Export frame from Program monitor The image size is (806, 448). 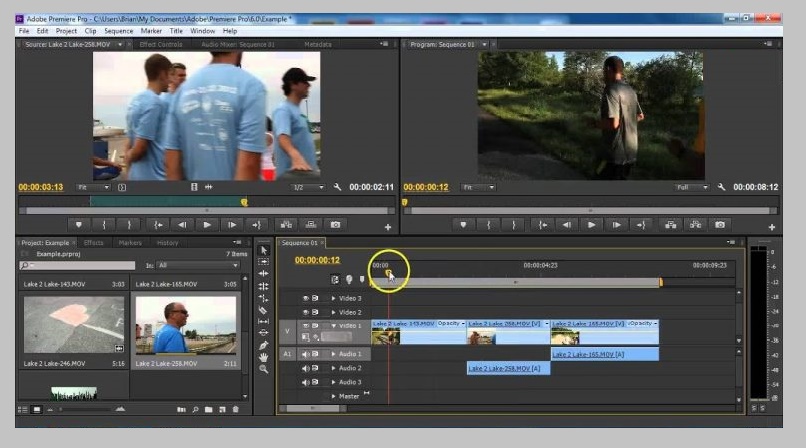coord(720,225)
